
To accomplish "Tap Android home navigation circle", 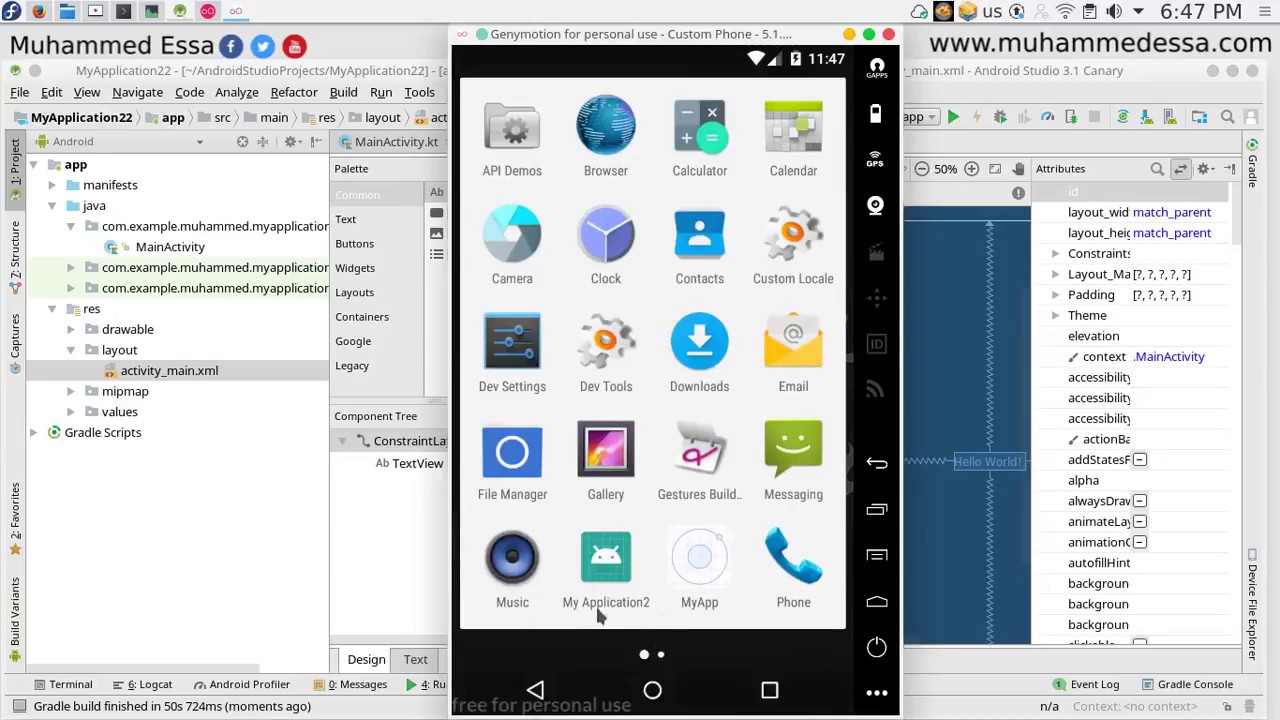I will (652, 690).
